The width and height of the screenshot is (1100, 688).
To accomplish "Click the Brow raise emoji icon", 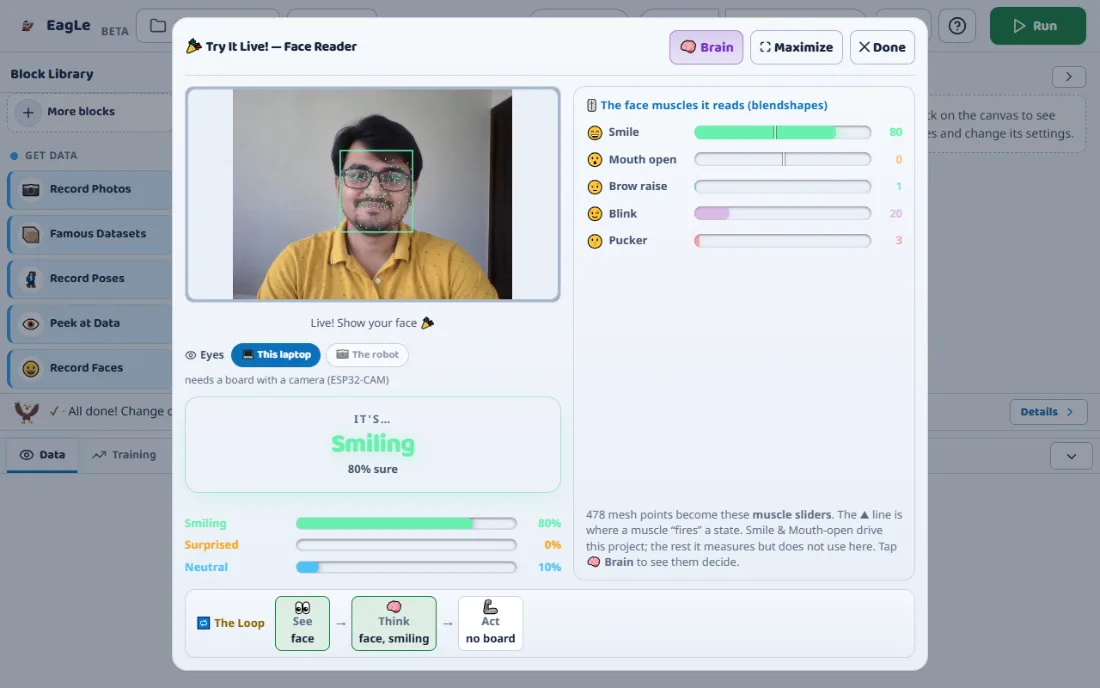I will [595, 187].
